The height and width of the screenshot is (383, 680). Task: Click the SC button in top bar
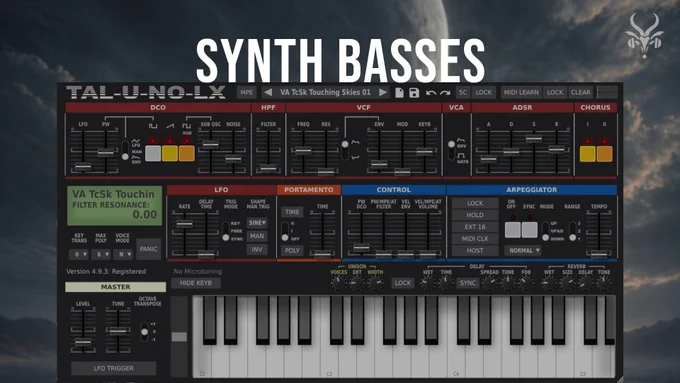463,92
